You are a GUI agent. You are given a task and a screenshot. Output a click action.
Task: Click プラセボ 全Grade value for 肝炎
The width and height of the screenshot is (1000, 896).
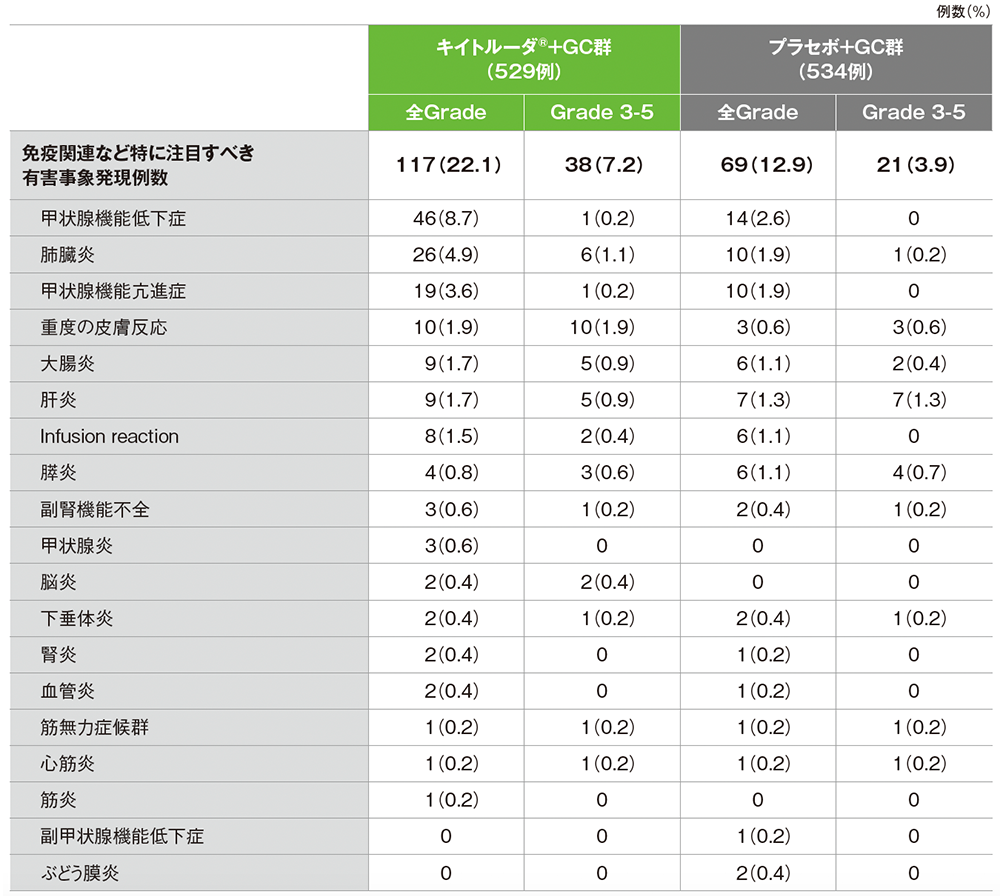(x=763, y=400)
